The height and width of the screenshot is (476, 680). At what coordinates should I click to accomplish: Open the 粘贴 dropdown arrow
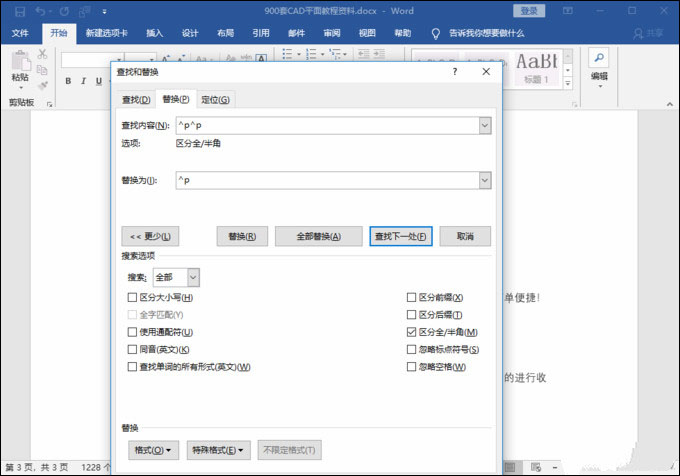coord(20,88)
